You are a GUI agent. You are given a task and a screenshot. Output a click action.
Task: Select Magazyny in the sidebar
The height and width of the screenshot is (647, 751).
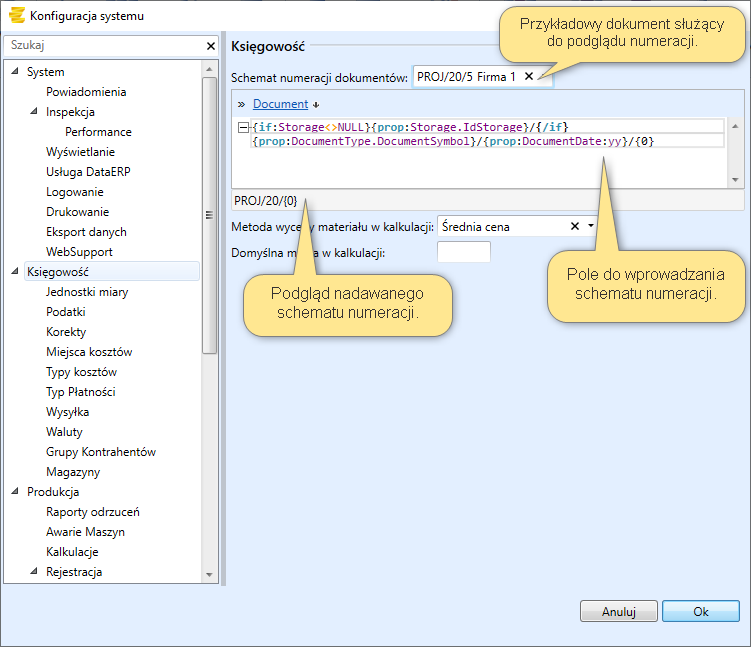point(72,472)
